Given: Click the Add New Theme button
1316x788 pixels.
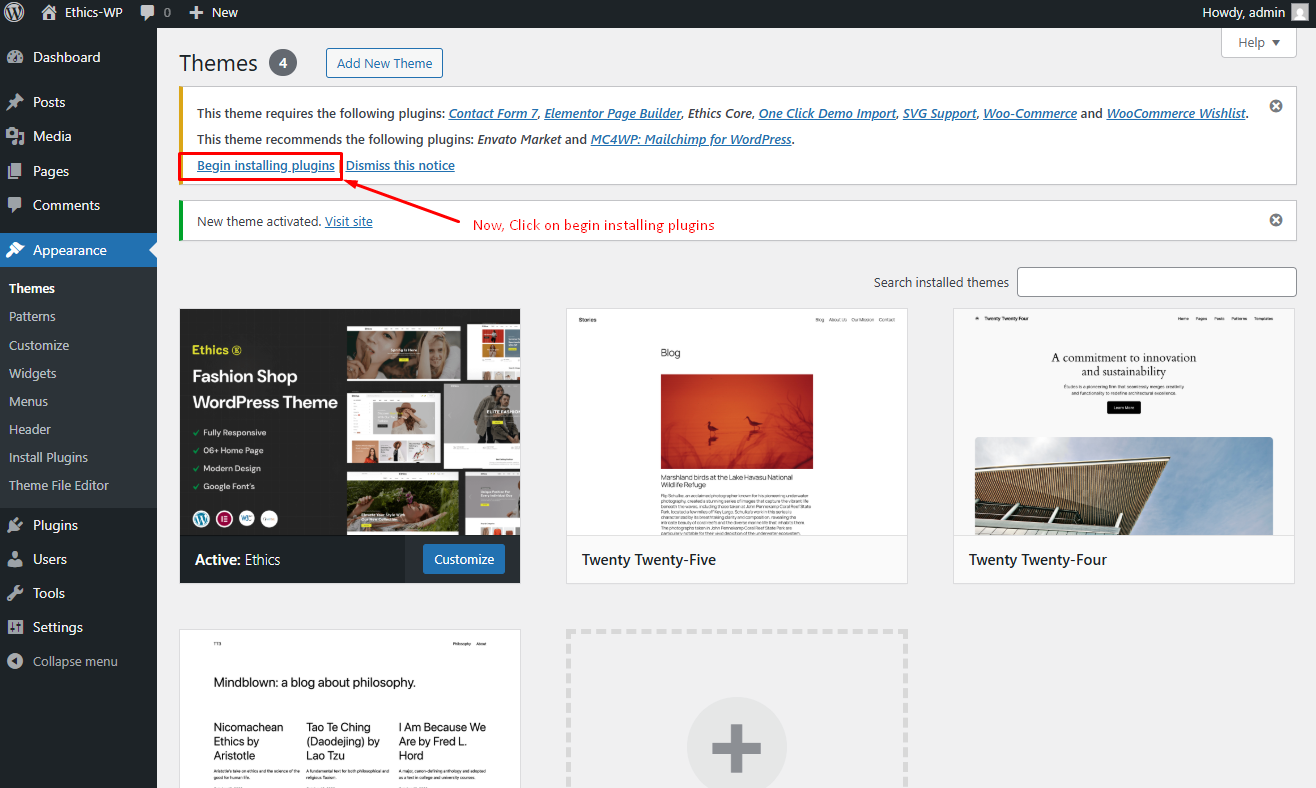Looking at the screenshot, I should [384, 63].
